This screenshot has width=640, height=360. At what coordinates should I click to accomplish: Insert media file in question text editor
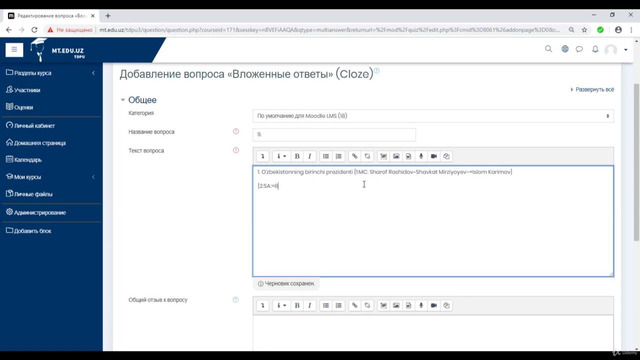pyautogui.click(x=409, y=156)
